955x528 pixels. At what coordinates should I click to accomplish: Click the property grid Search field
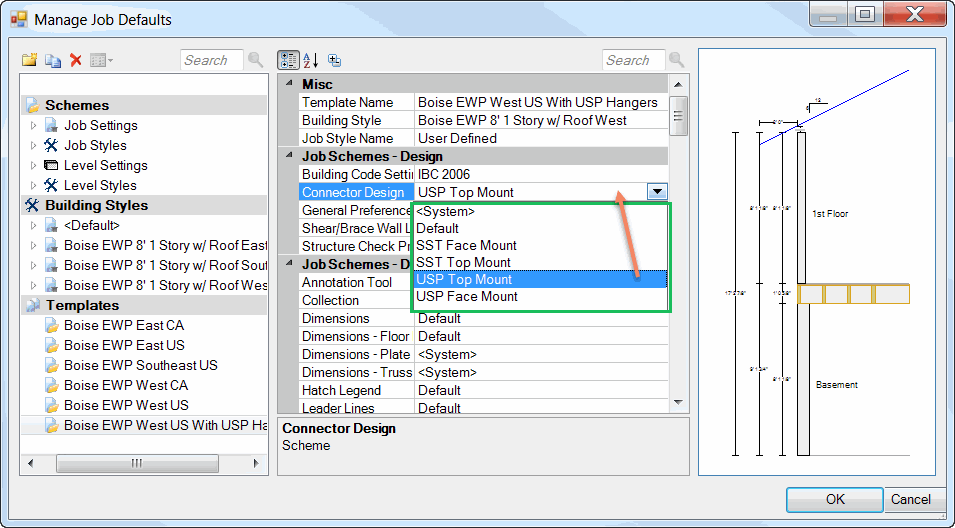633,60
